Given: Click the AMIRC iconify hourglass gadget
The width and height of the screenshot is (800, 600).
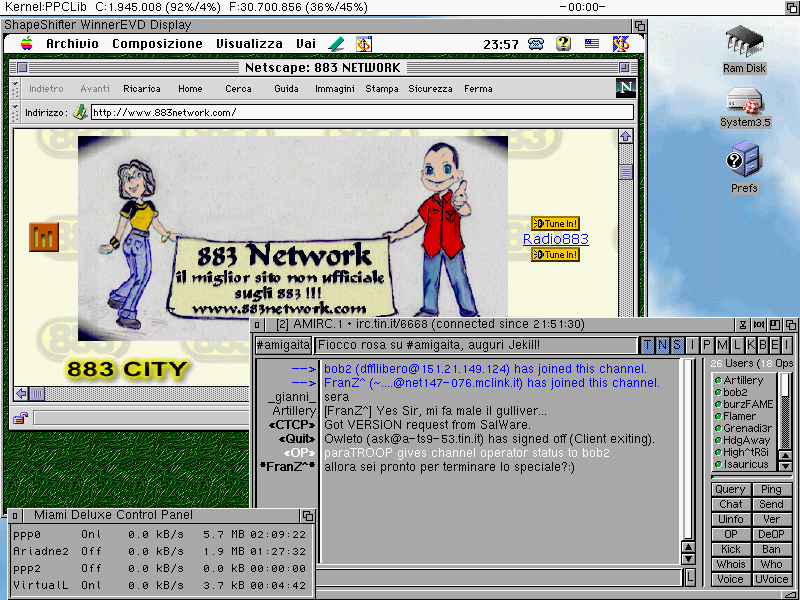Looking at the screenshot, I should pyautogui.click(x=743, y=324).
